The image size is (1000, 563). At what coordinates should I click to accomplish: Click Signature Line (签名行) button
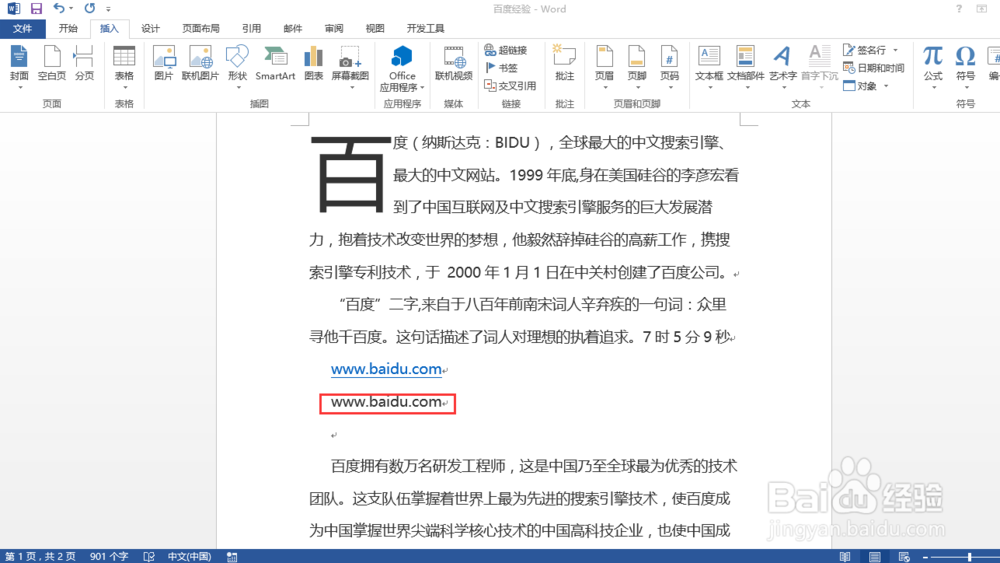865,50
